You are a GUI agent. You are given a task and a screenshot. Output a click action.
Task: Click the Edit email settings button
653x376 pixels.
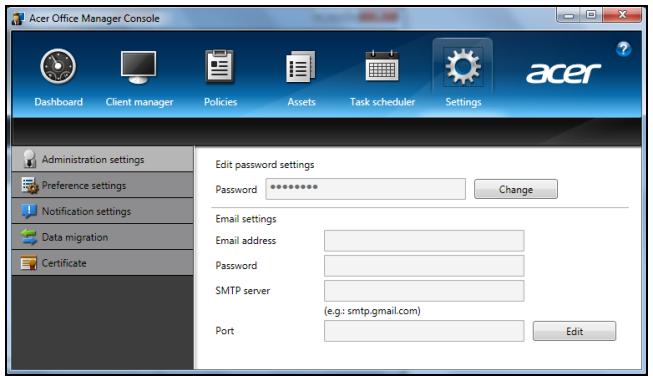pyautogui.click(x=574, y=331)
